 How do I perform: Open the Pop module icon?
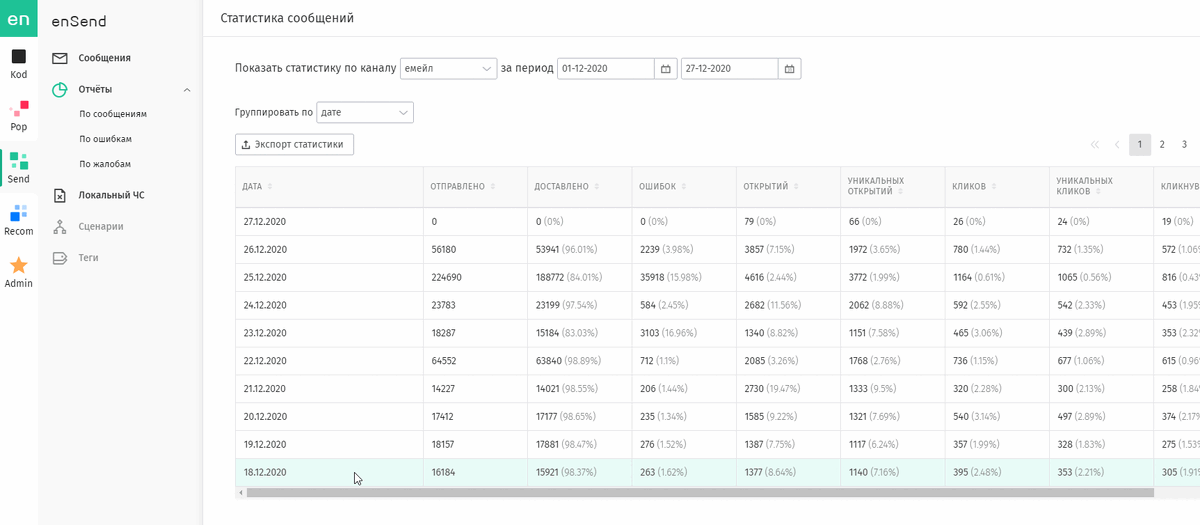pos(19,108)
